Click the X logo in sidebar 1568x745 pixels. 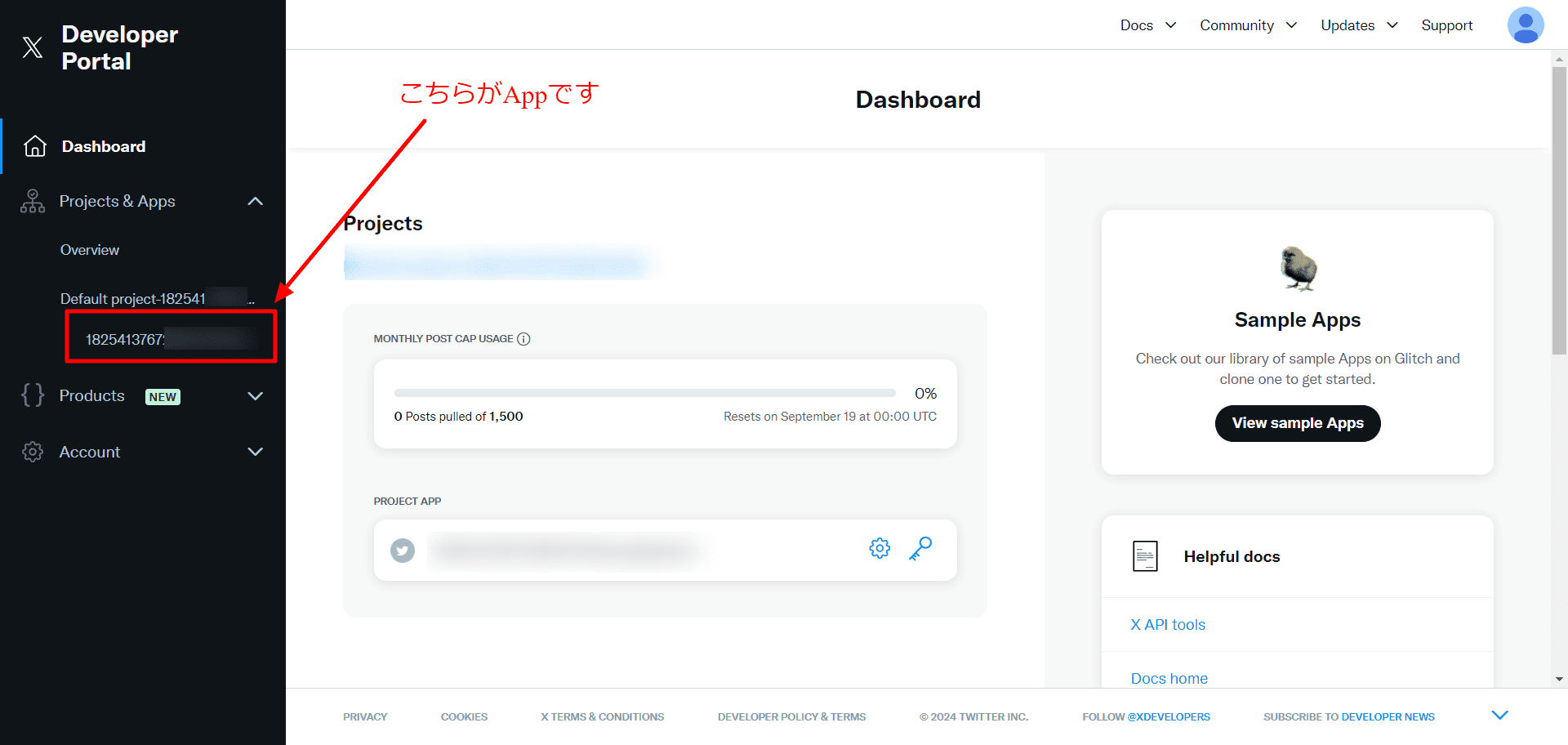pos(33,47)
